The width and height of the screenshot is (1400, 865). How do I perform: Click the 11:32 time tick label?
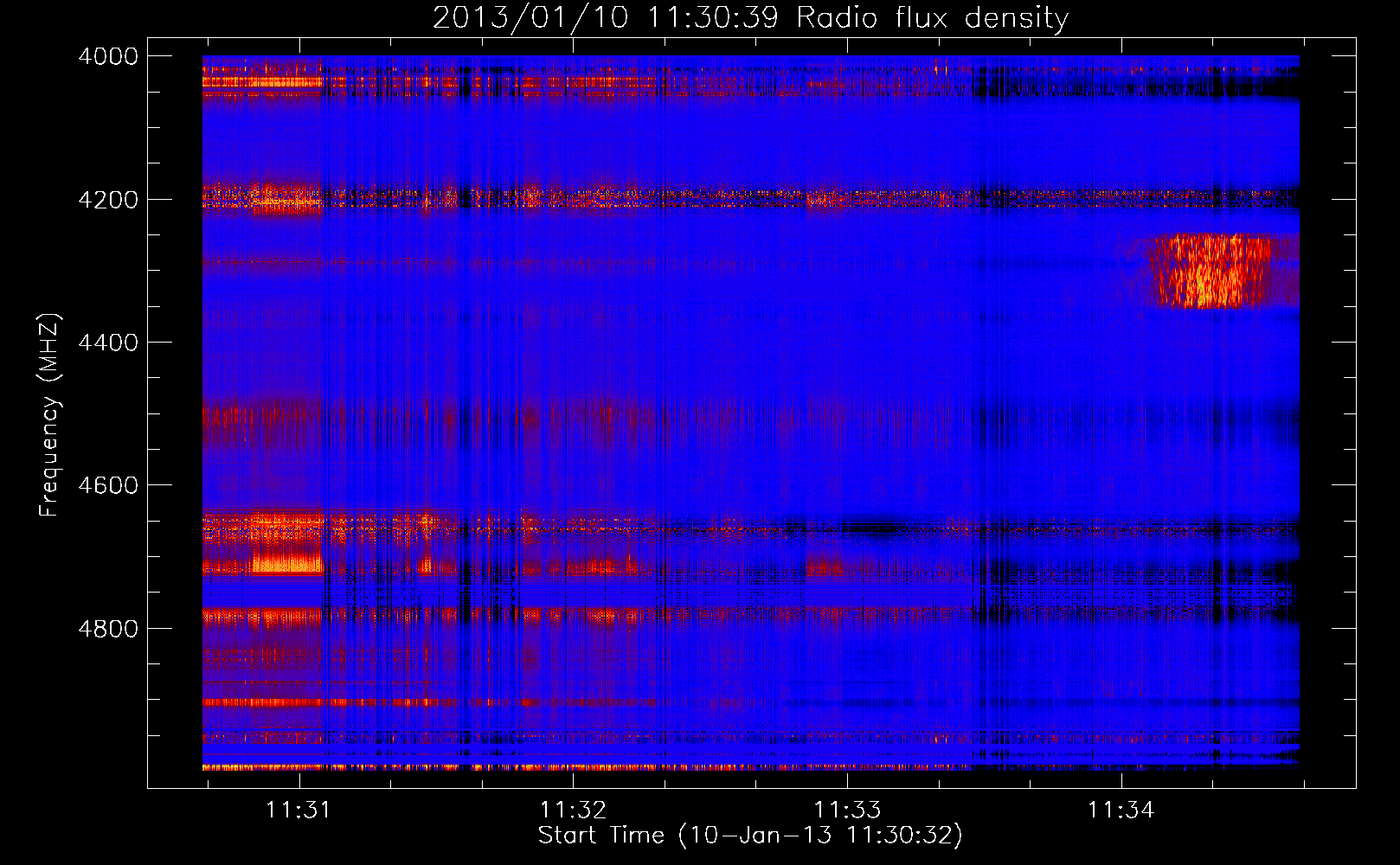point(573,810)
